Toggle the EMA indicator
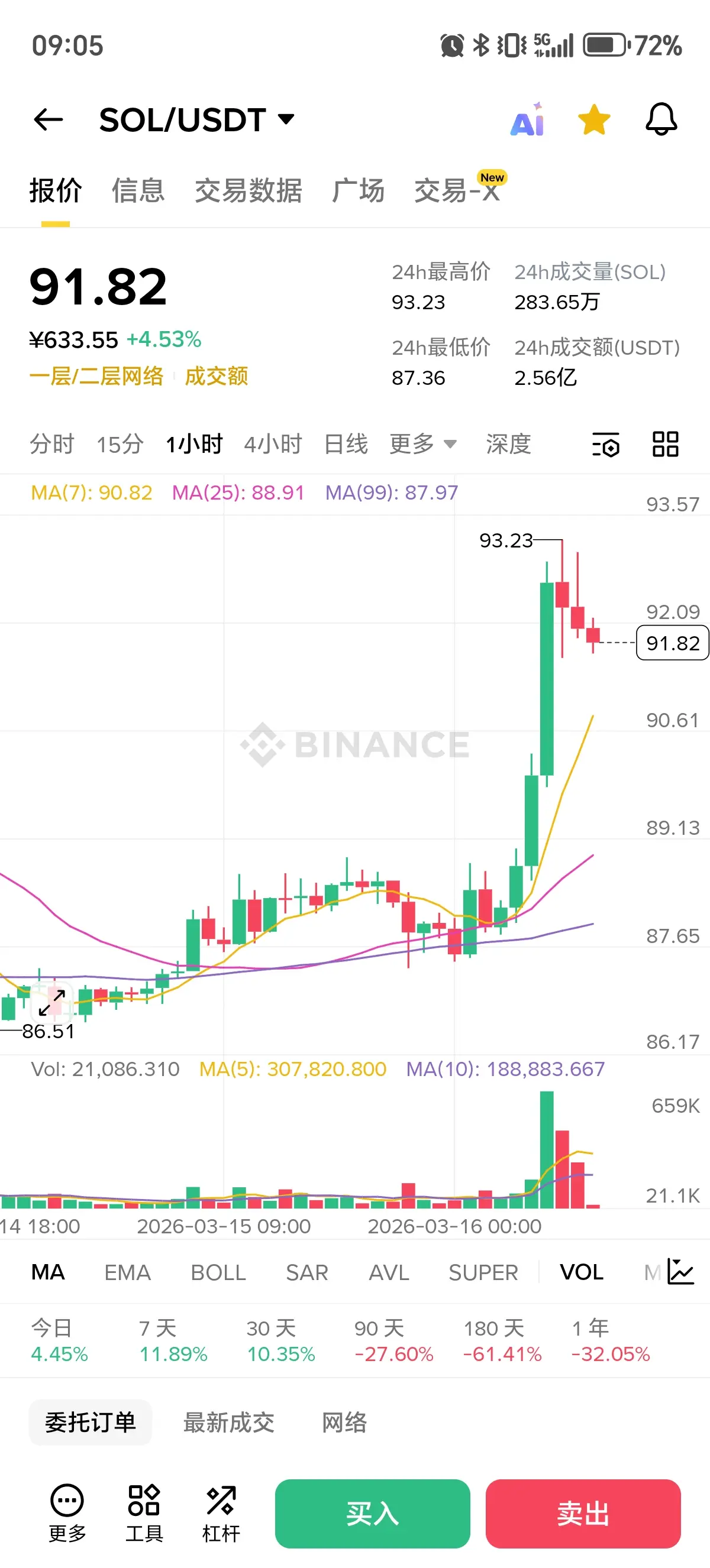Image resolution: width=710 pixels, height=1568 pixels. [127, 1272]
